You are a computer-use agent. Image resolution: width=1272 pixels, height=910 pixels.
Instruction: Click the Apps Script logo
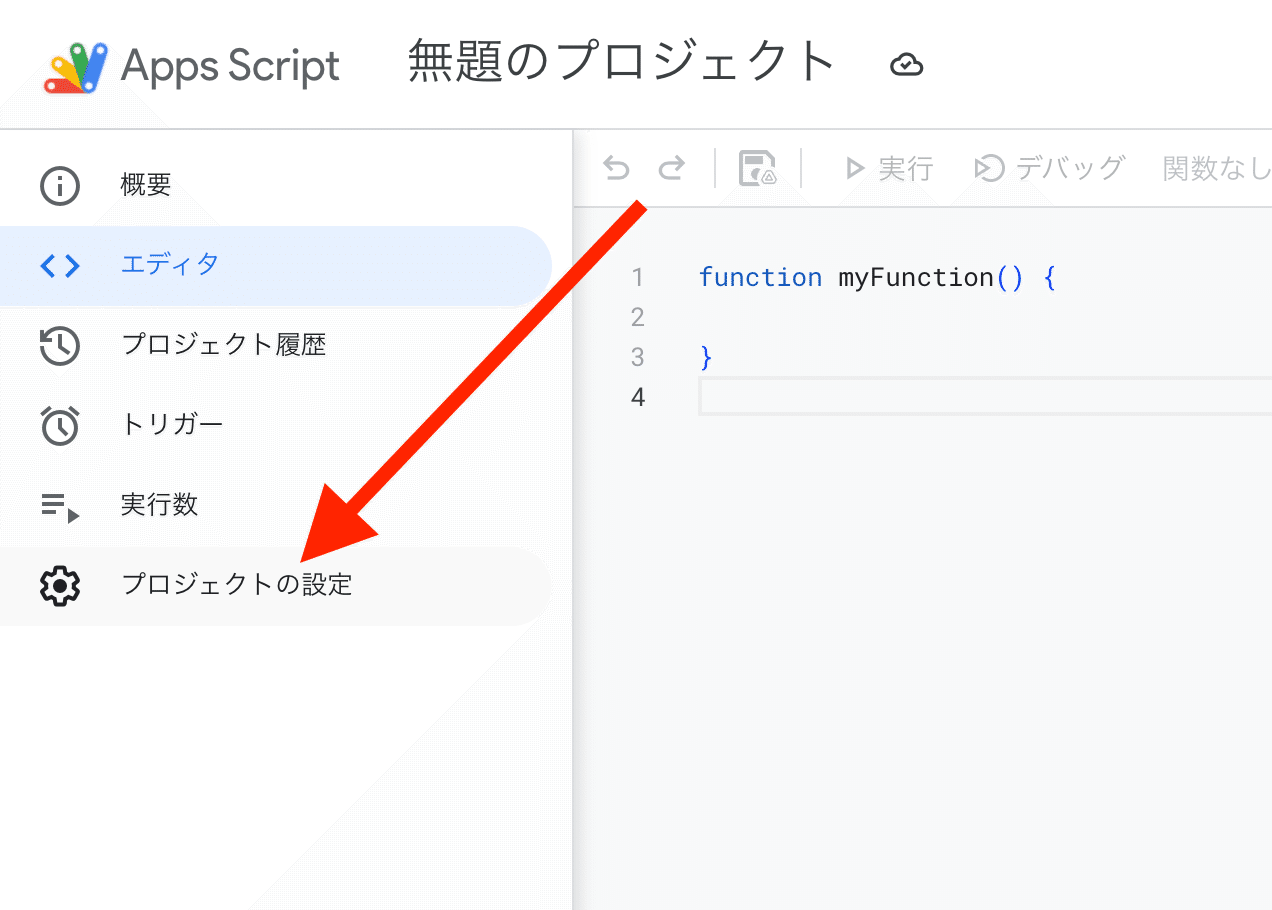pos(76,67)
